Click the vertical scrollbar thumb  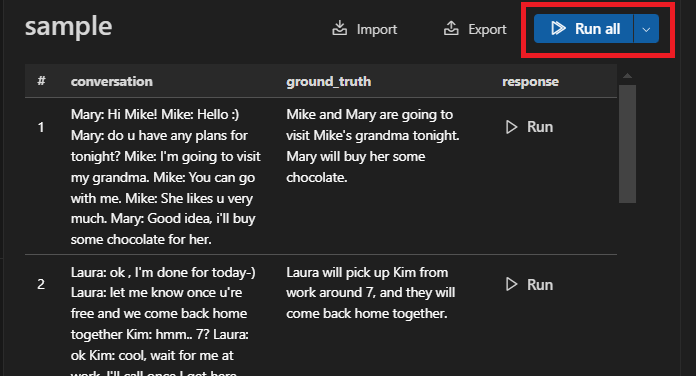pos(627,144)
